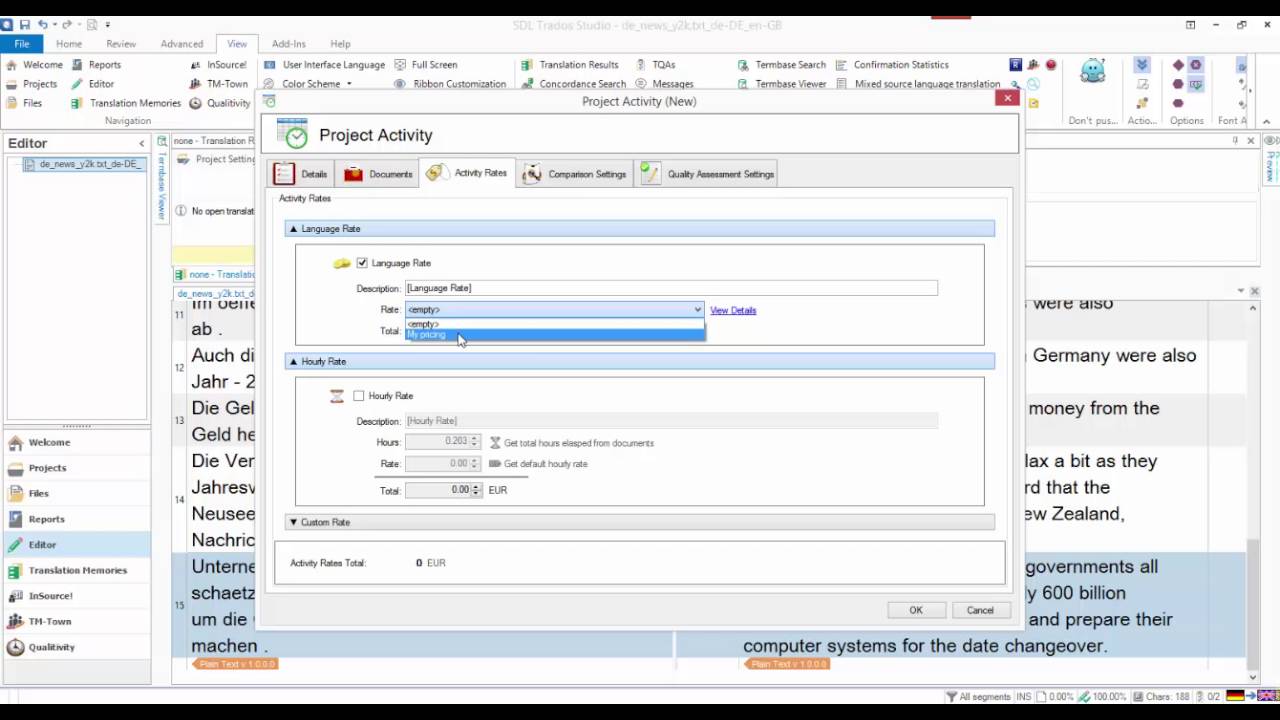Screen dimensions: 1280x720
Task: Pick the <empty> option in the open Rate list
Action: click(x=554, y=324)
